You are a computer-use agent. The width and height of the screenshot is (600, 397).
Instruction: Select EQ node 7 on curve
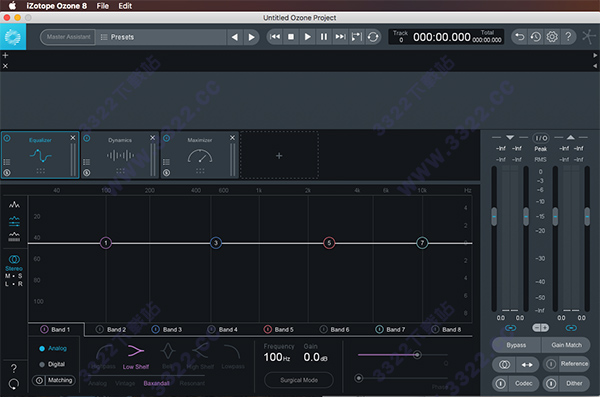tap(422, 243)
